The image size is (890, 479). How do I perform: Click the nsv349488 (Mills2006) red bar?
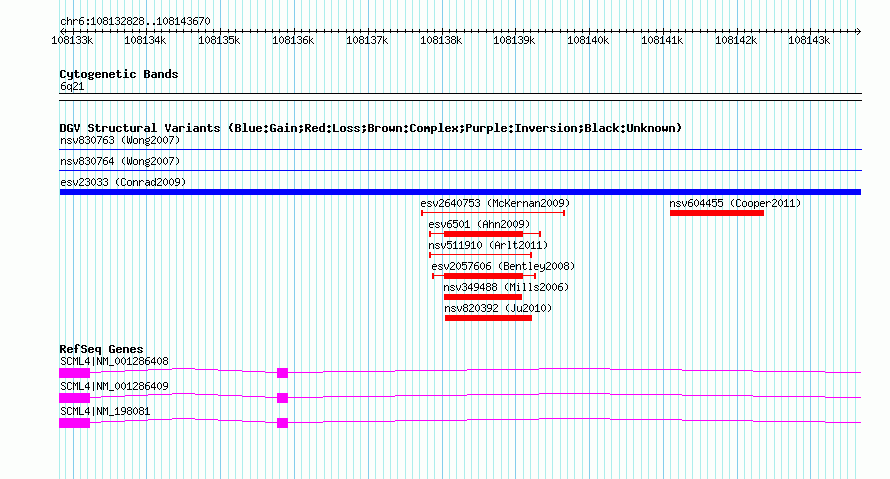(x=482, y=297)
